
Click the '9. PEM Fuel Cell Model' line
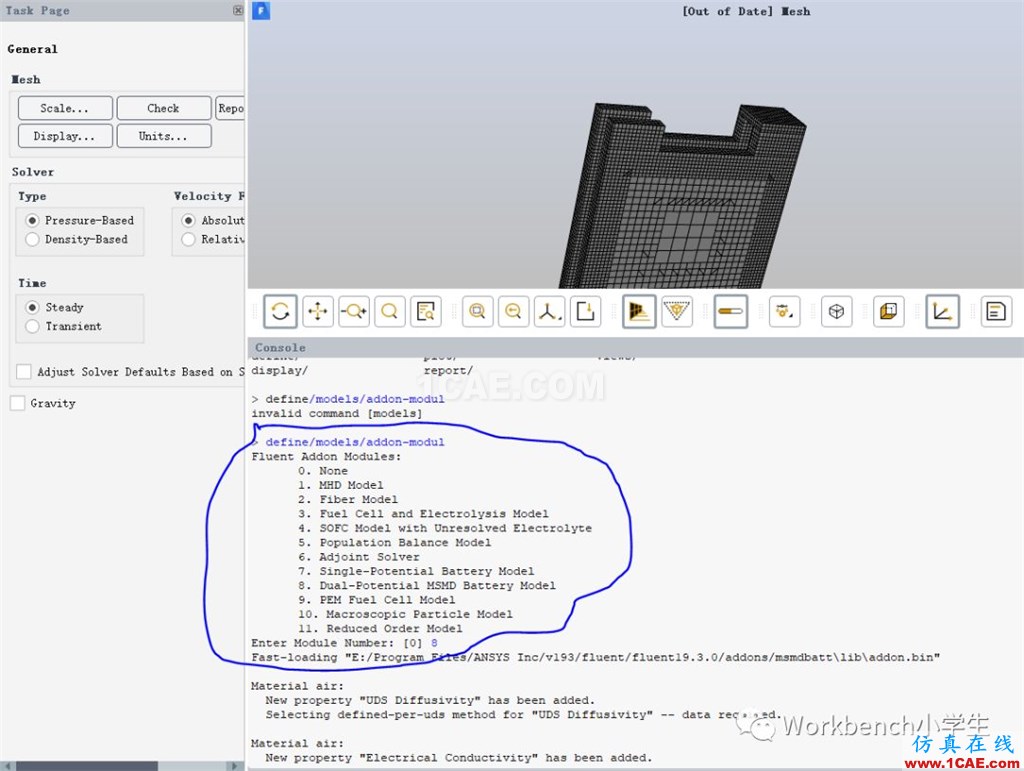[376, 600]
